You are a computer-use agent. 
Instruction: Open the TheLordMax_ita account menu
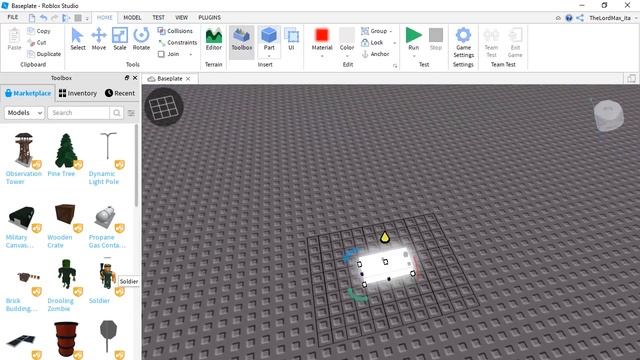[612, 18]
